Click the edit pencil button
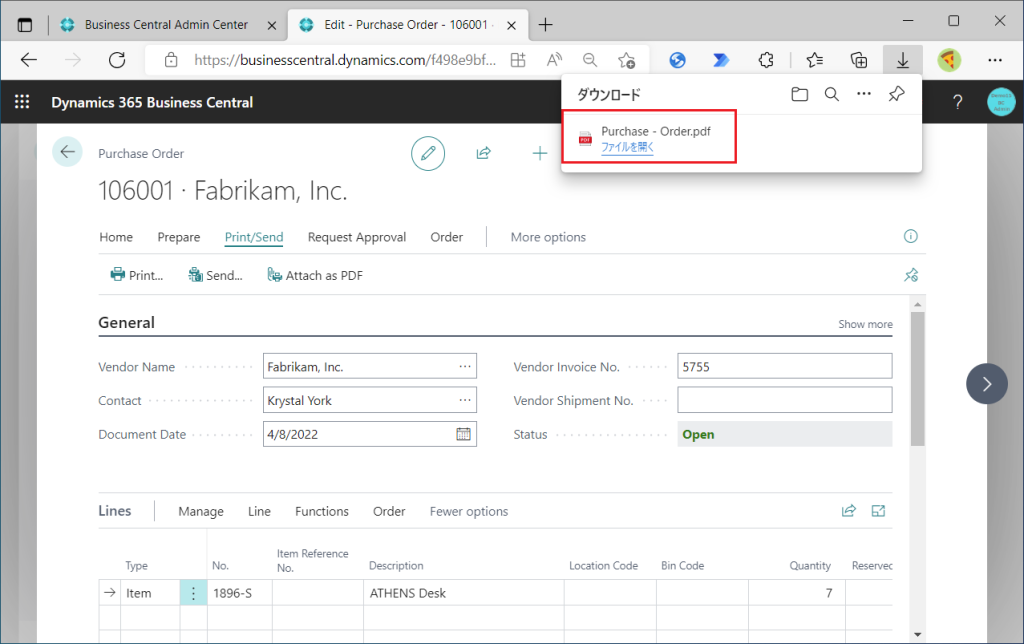Screen dimensions: 1024x644 pyautogui.click(x=428, y=153)
